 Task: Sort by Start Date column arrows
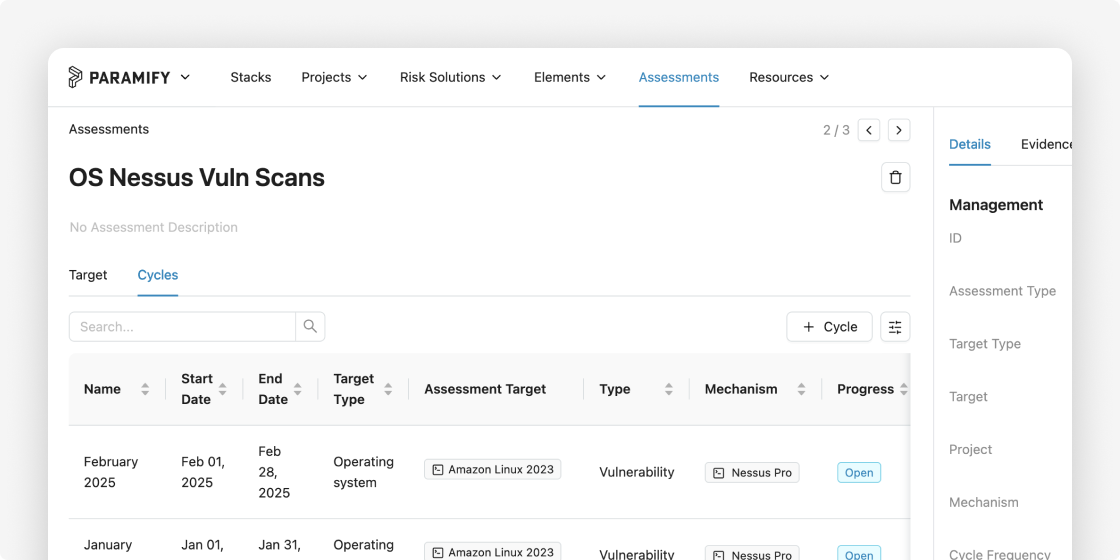[x=222, y=389]
